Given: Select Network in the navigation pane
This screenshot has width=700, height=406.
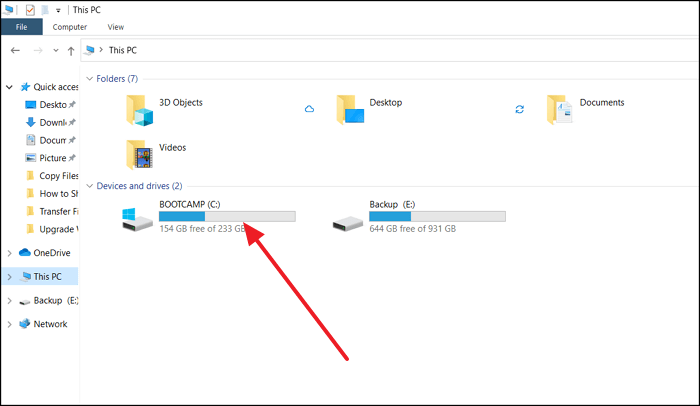Looking at the screenshot, I should coord(50,324).
